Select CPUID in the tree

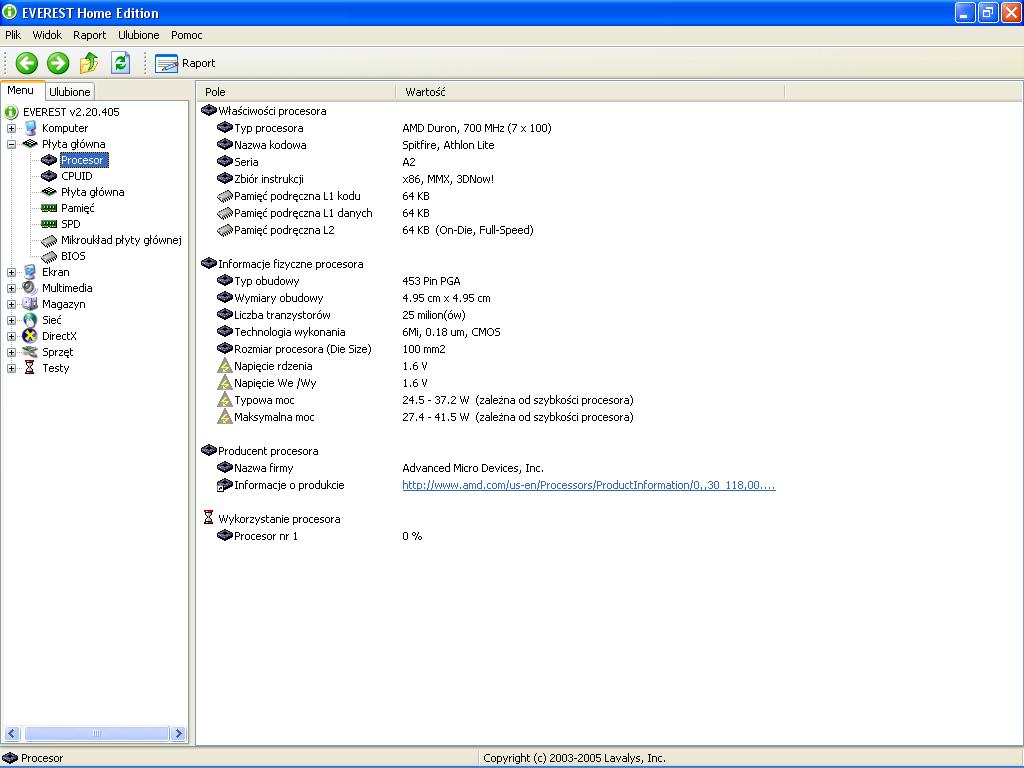pos(76,176)
